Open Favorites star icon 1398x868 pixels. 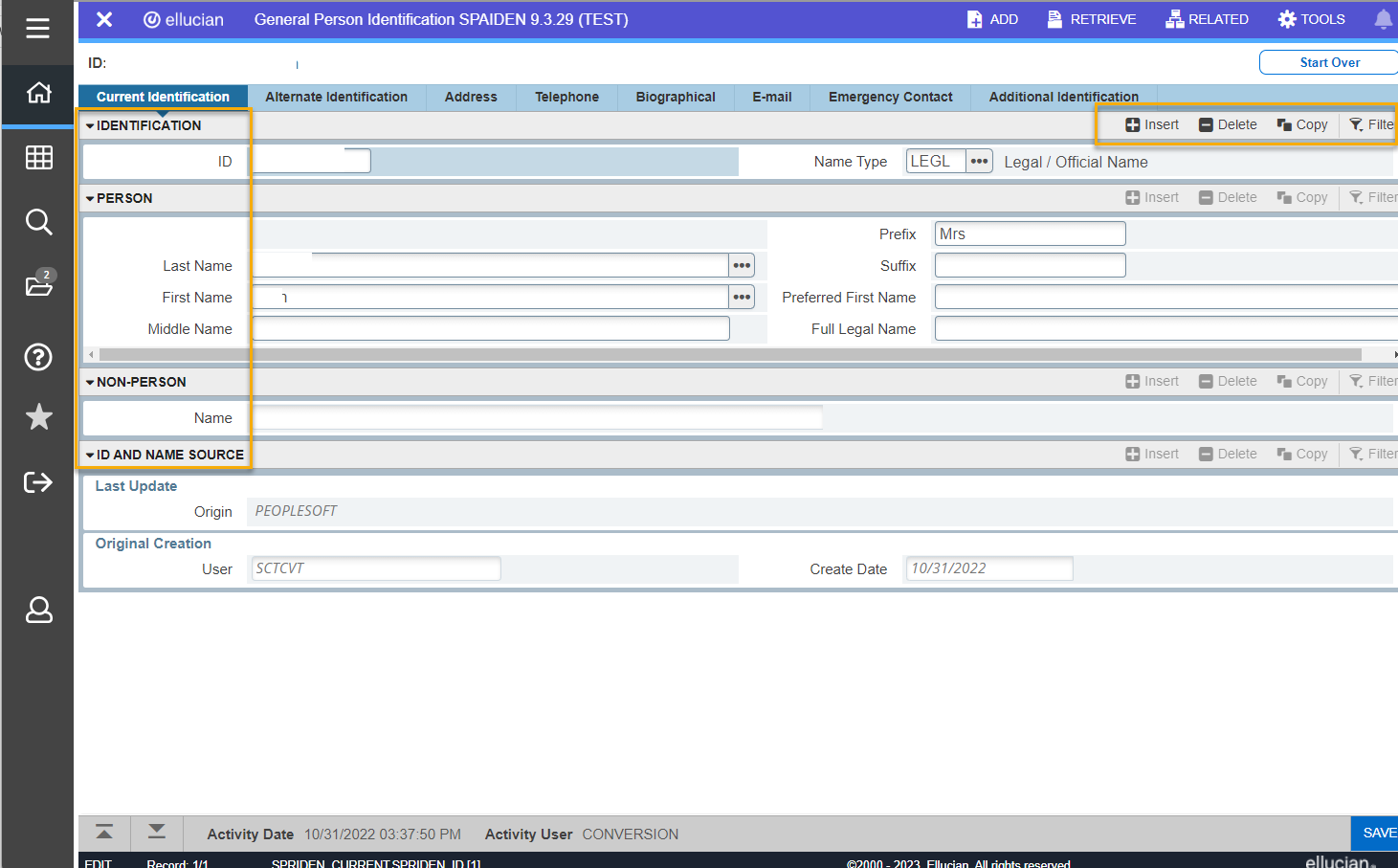[x=38, y=417]
